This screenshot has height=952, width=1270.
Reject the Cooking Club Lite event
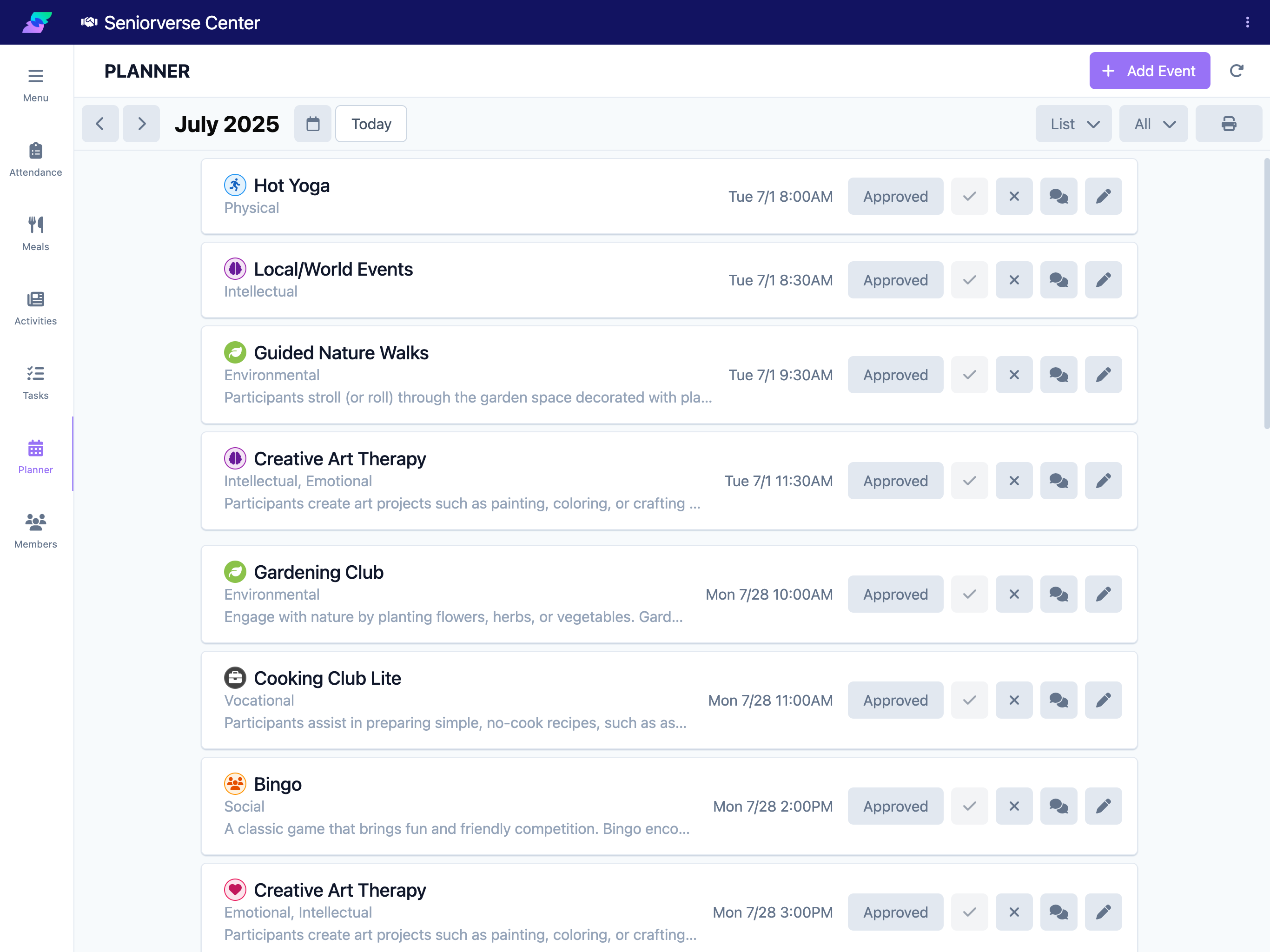1014,700
